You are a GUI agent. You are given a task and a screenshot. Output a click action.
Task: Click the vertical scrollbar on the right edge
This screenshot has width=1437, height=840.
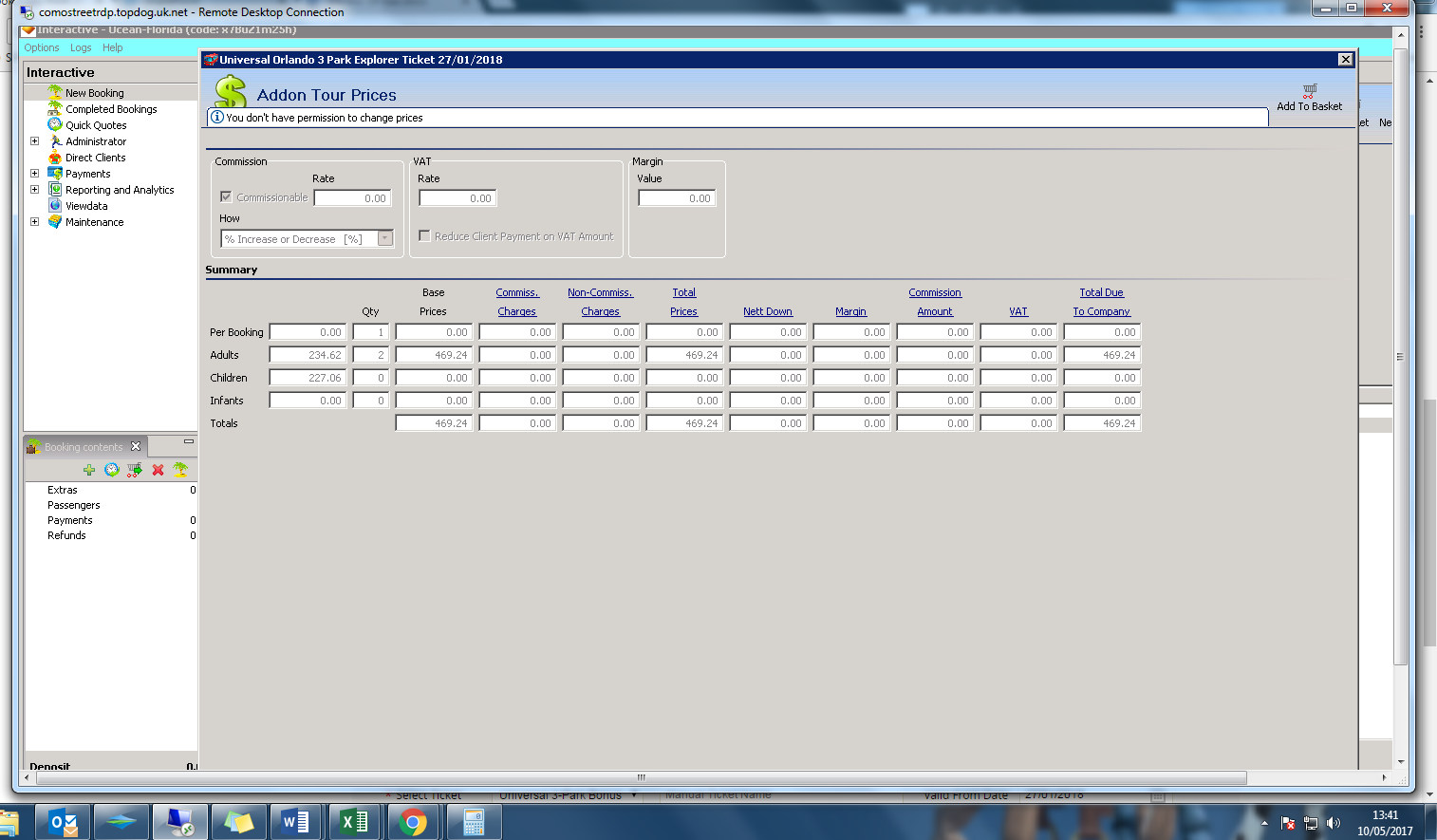click(x=1401, y=356)
